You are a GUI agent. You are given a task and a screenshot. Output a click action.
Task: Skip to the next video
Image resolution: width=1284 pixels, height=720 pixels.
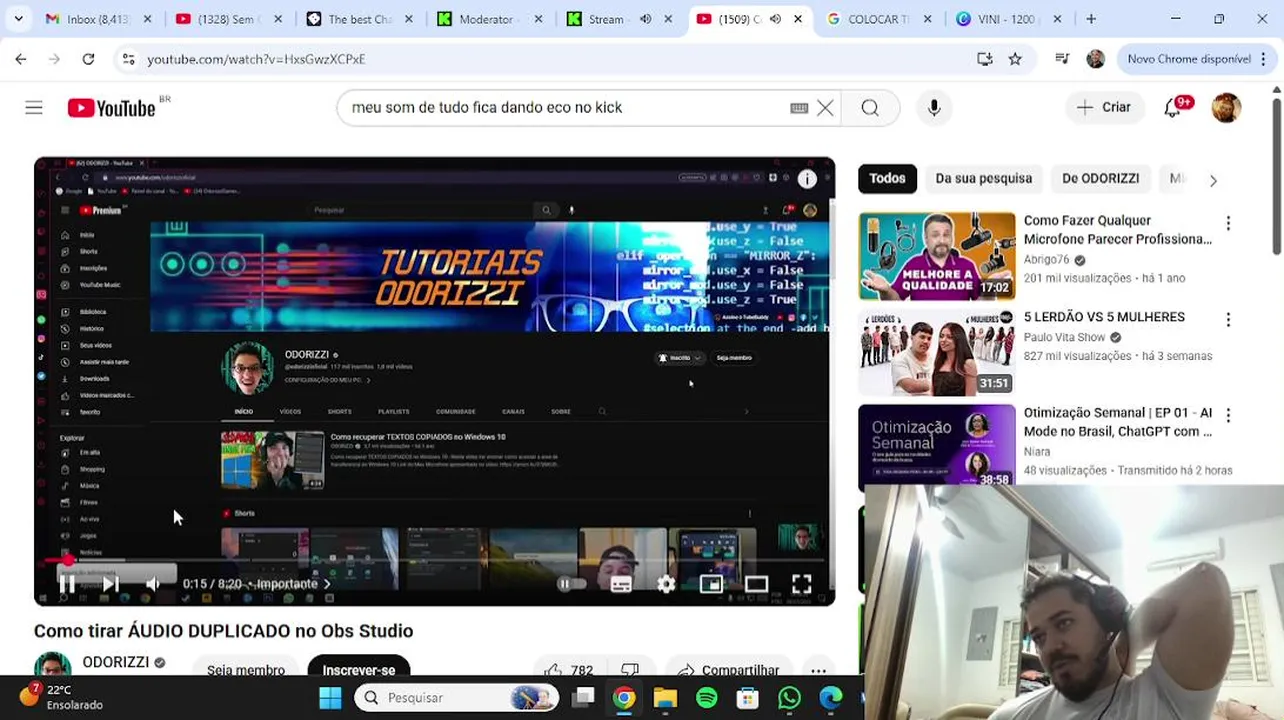(111, 584)
